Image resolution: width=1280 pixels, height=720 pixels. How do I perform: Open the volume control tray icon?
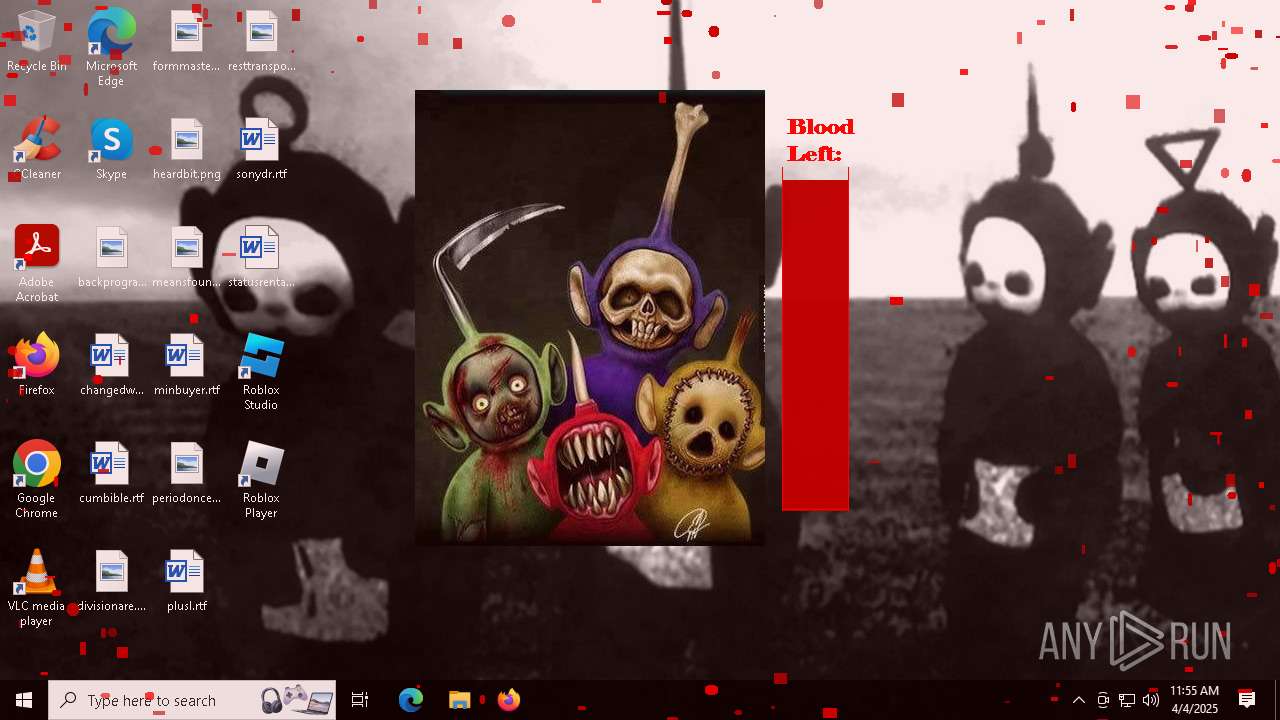(1151, 700)
